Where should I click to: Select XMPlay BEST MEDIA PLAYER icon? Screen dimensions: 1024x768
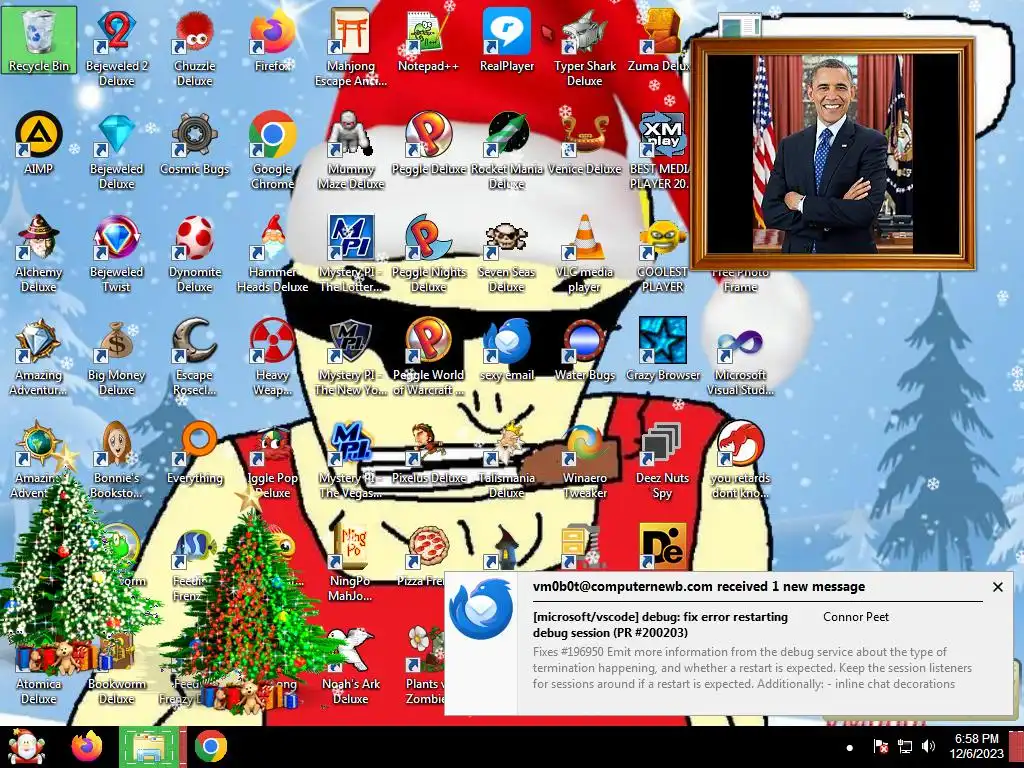click(x=660, y=150)
